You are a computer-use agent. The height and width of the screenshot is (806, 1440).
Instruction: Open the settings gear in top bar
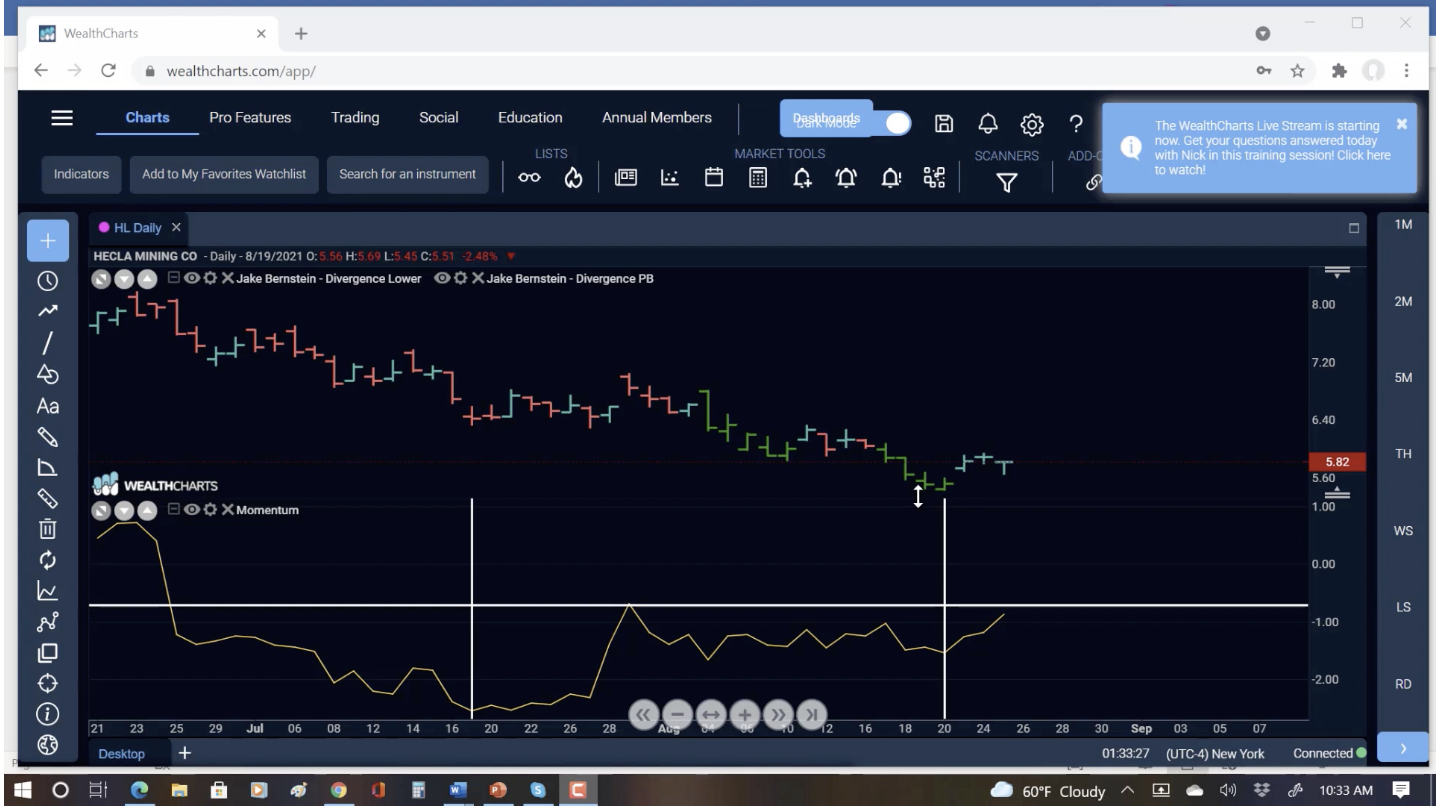click(x=1032, y=124)
